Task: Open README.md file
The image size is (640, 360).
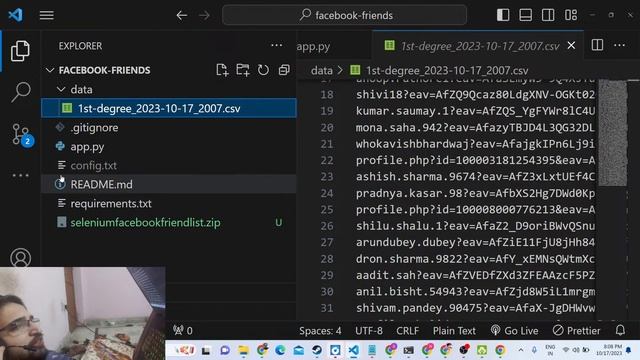Action: (x=169, y=184)
